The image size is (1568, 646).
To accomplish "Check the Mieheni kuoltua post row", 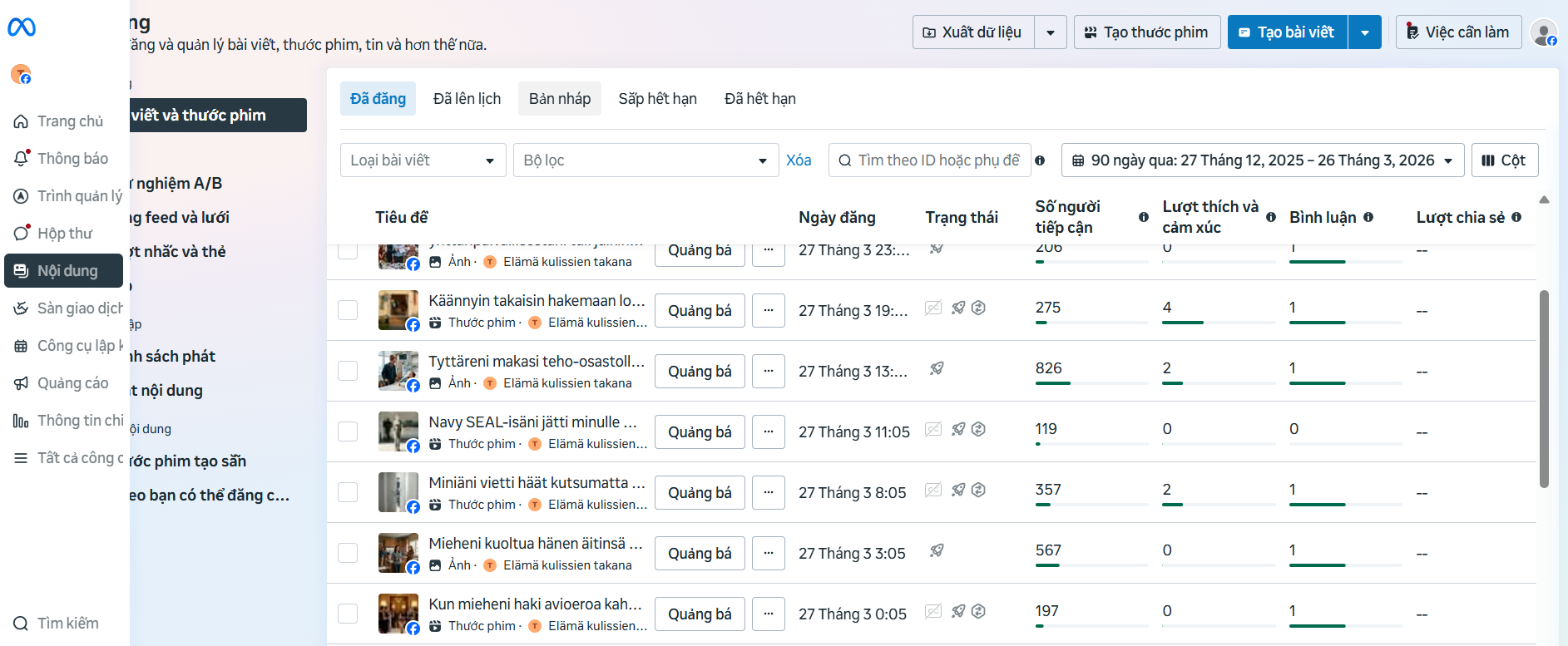I will (x=348, y=553).
